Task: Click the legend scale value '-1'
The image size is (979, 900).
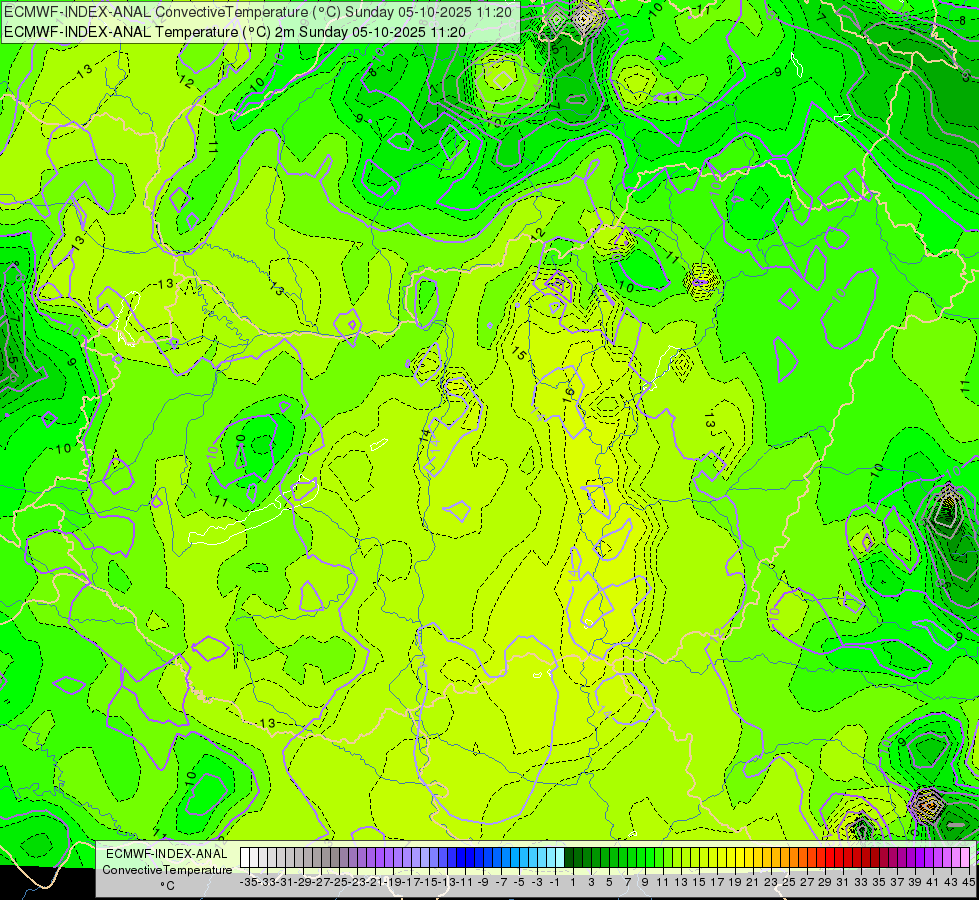Action: click(x=555, y=882)
